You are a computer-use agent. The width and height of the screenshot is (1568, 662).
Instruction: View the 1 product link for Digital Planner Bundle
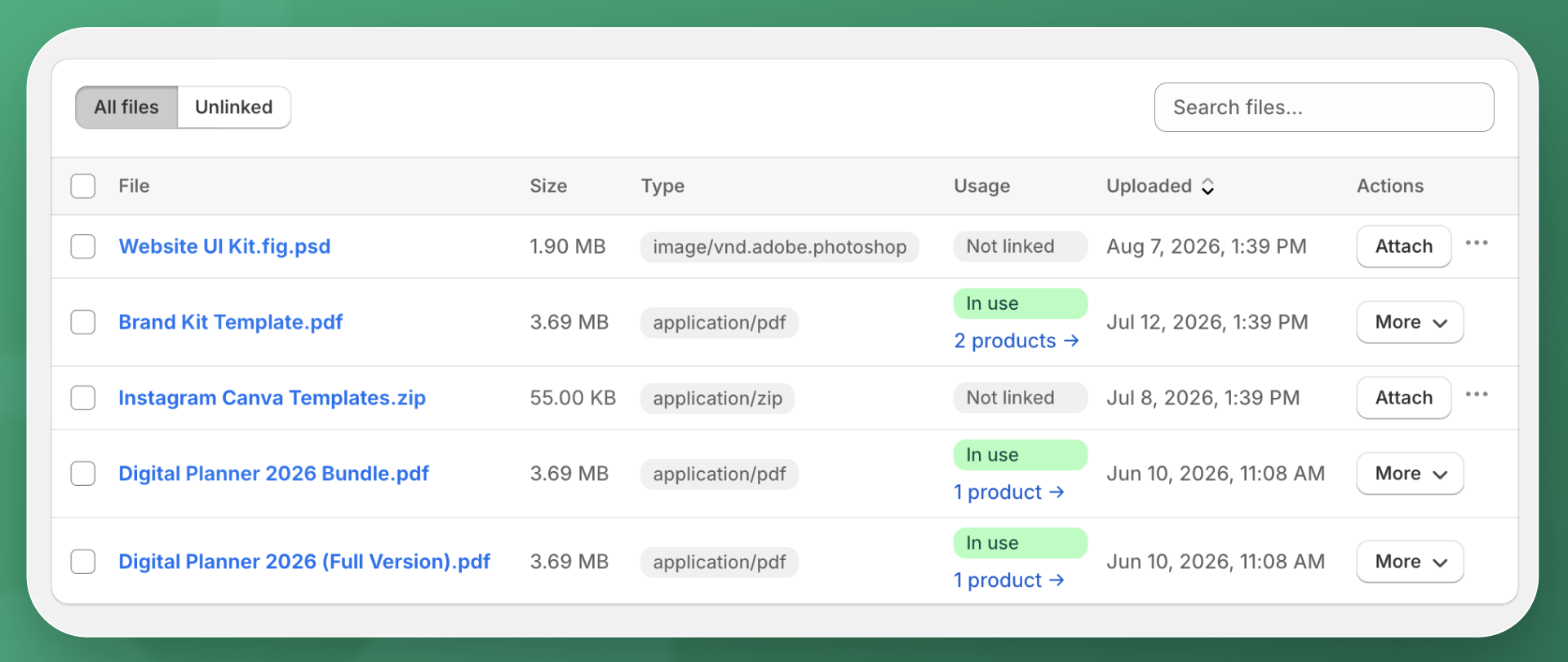point(1009,492)
